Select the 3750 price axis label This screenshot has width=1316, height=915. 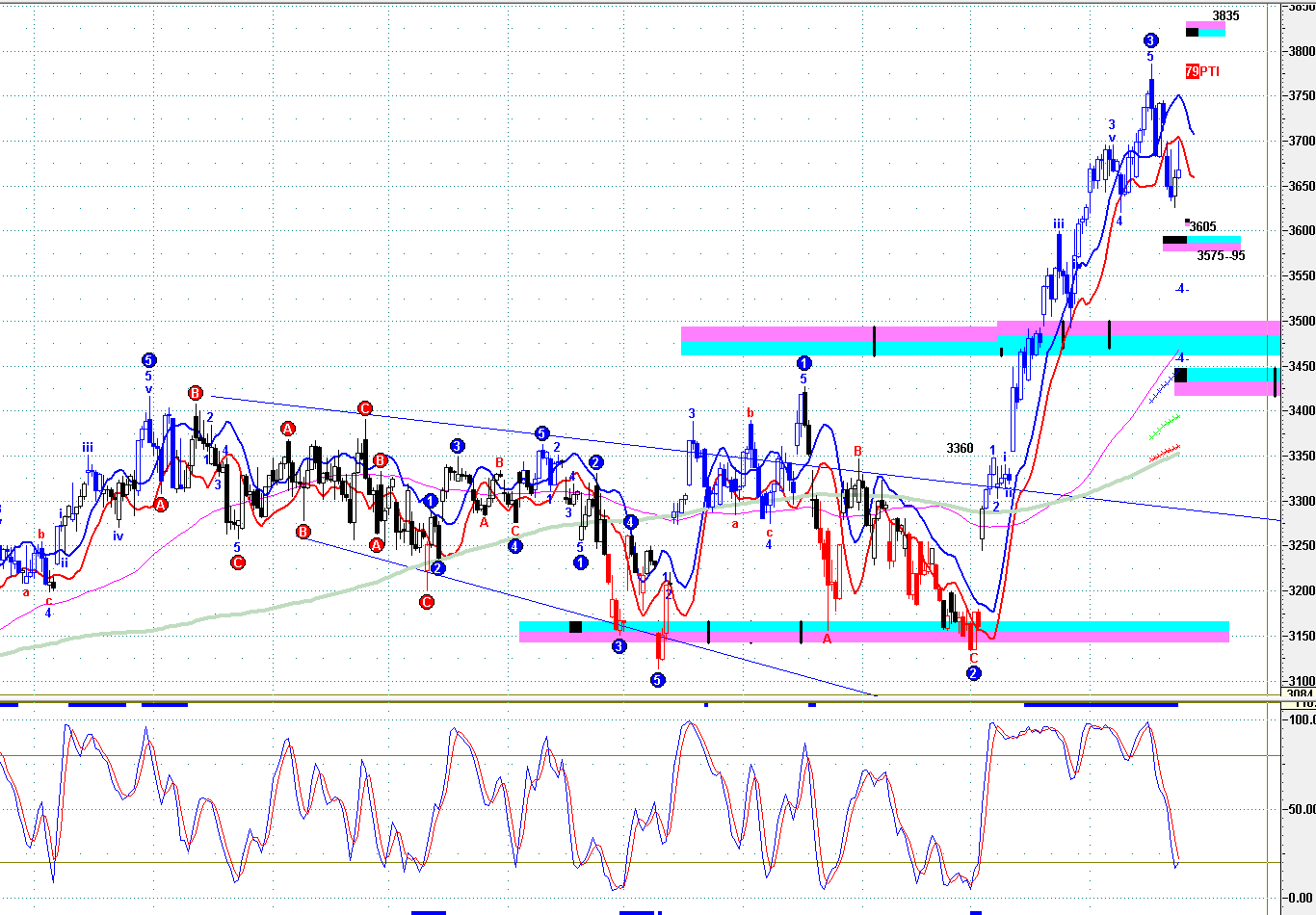click(1301, 96)
